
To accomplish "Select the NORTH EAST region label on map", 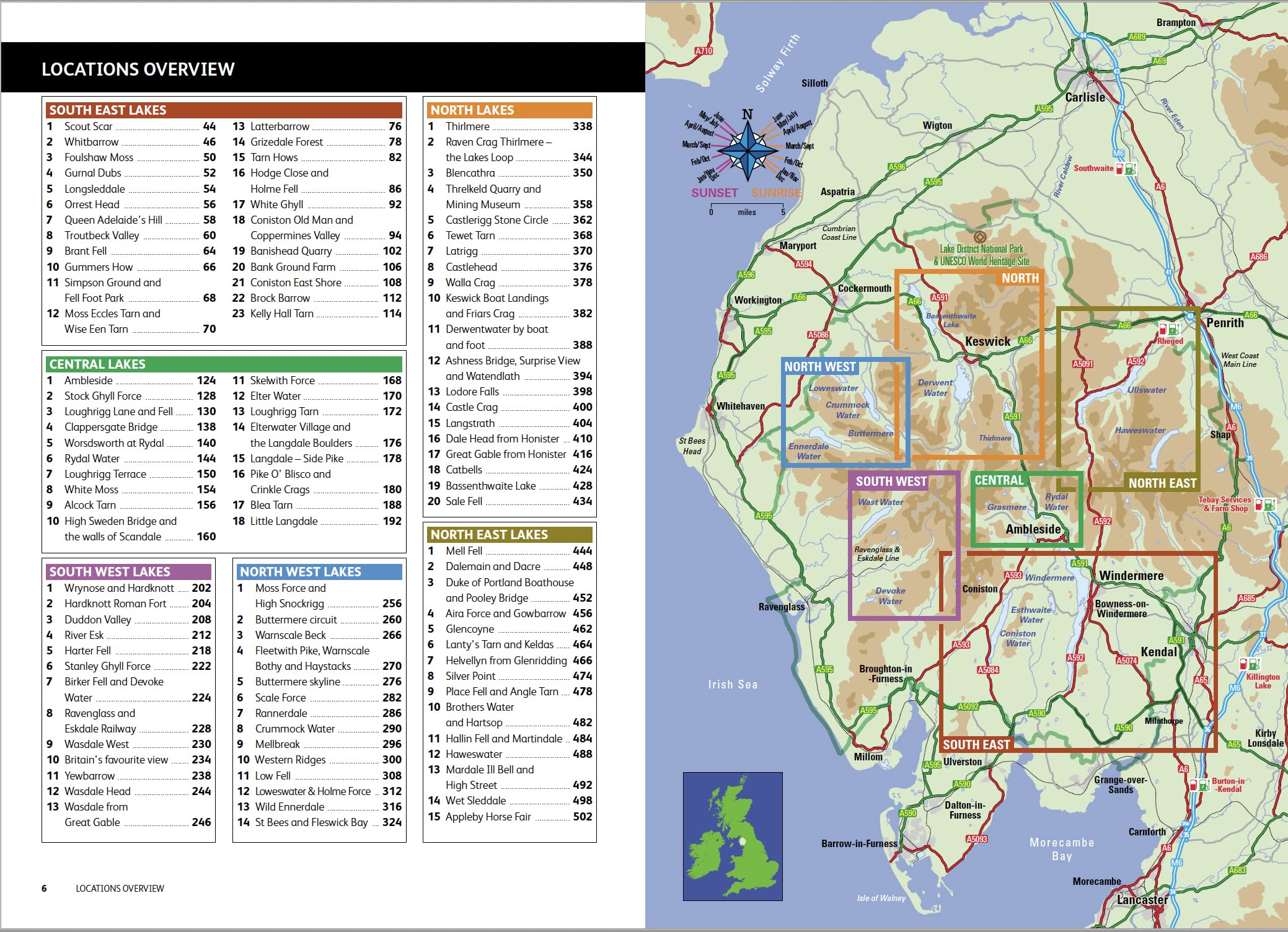I will click(x=1162, y=483).
